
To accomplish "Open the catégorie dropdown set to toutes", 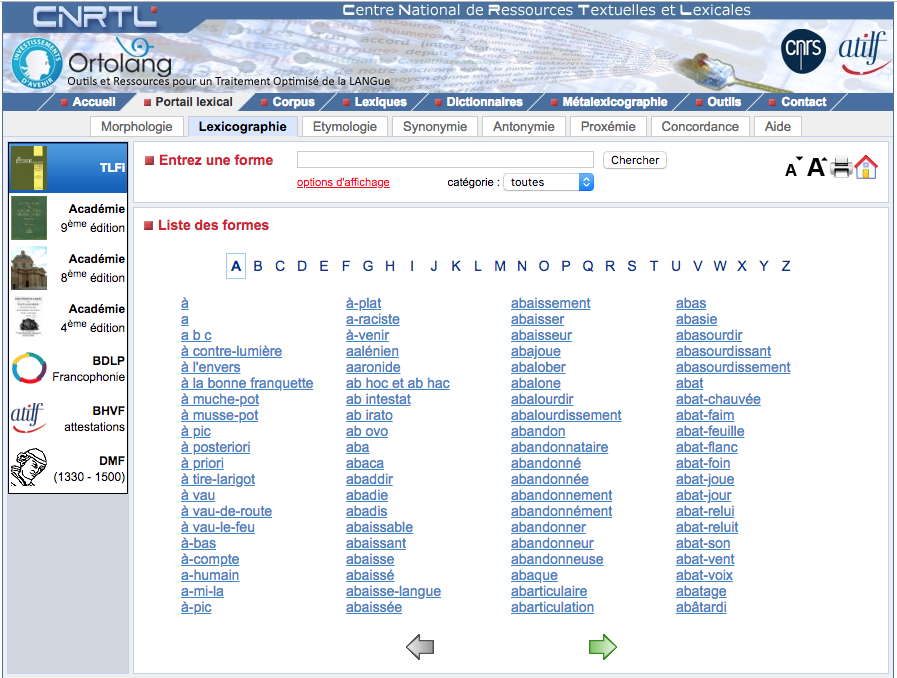I will 549,182.
